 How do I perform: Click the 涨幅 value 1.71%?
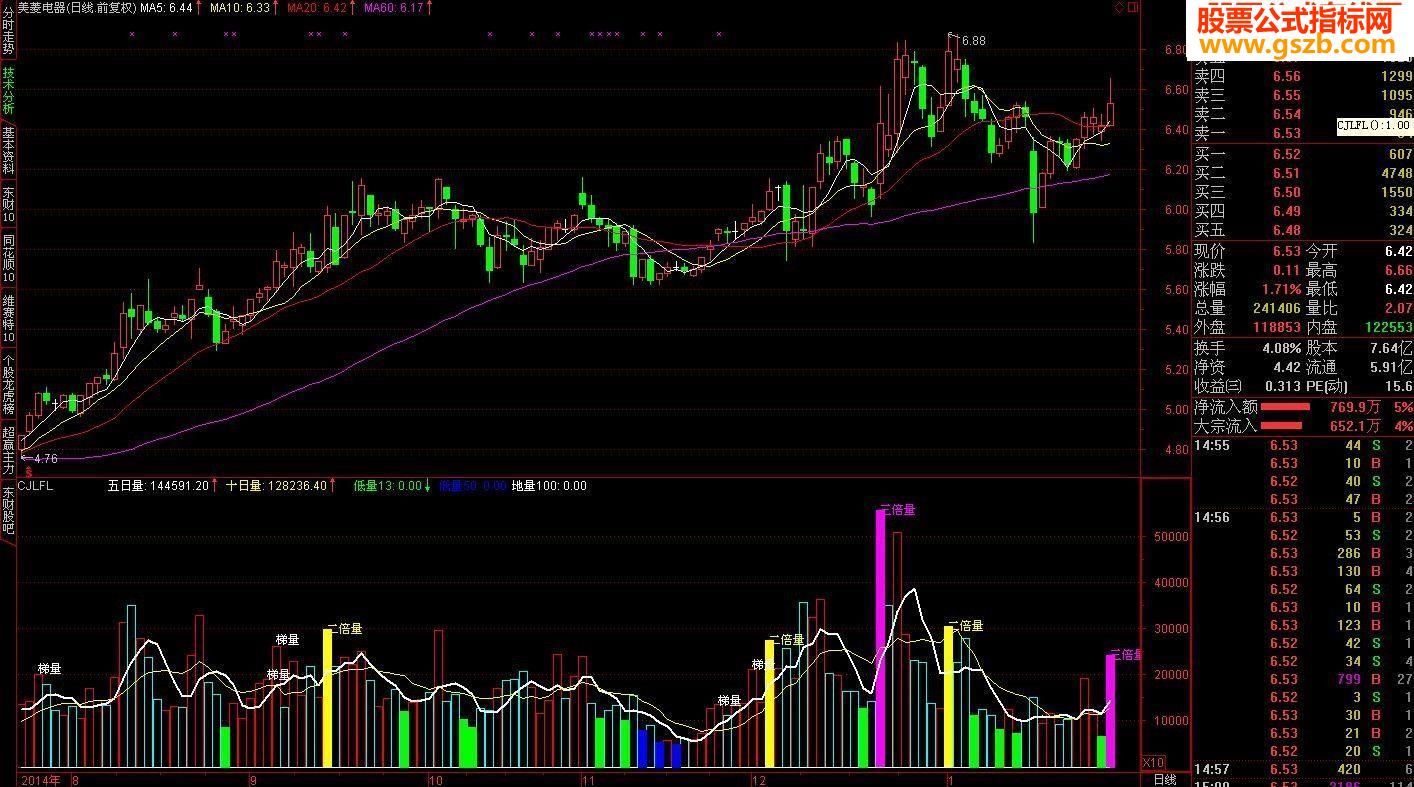click(x=1280, y=290)
